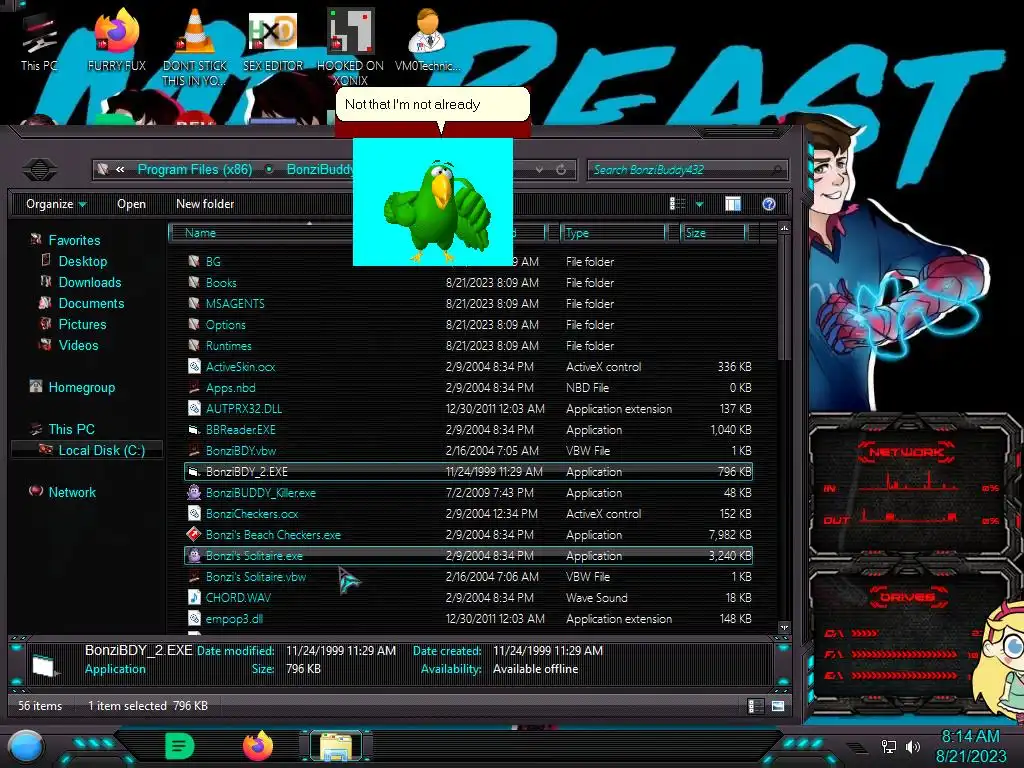Select This PC in navigation pane
This screenshot has height=768, width=1024.
point(71,429)
